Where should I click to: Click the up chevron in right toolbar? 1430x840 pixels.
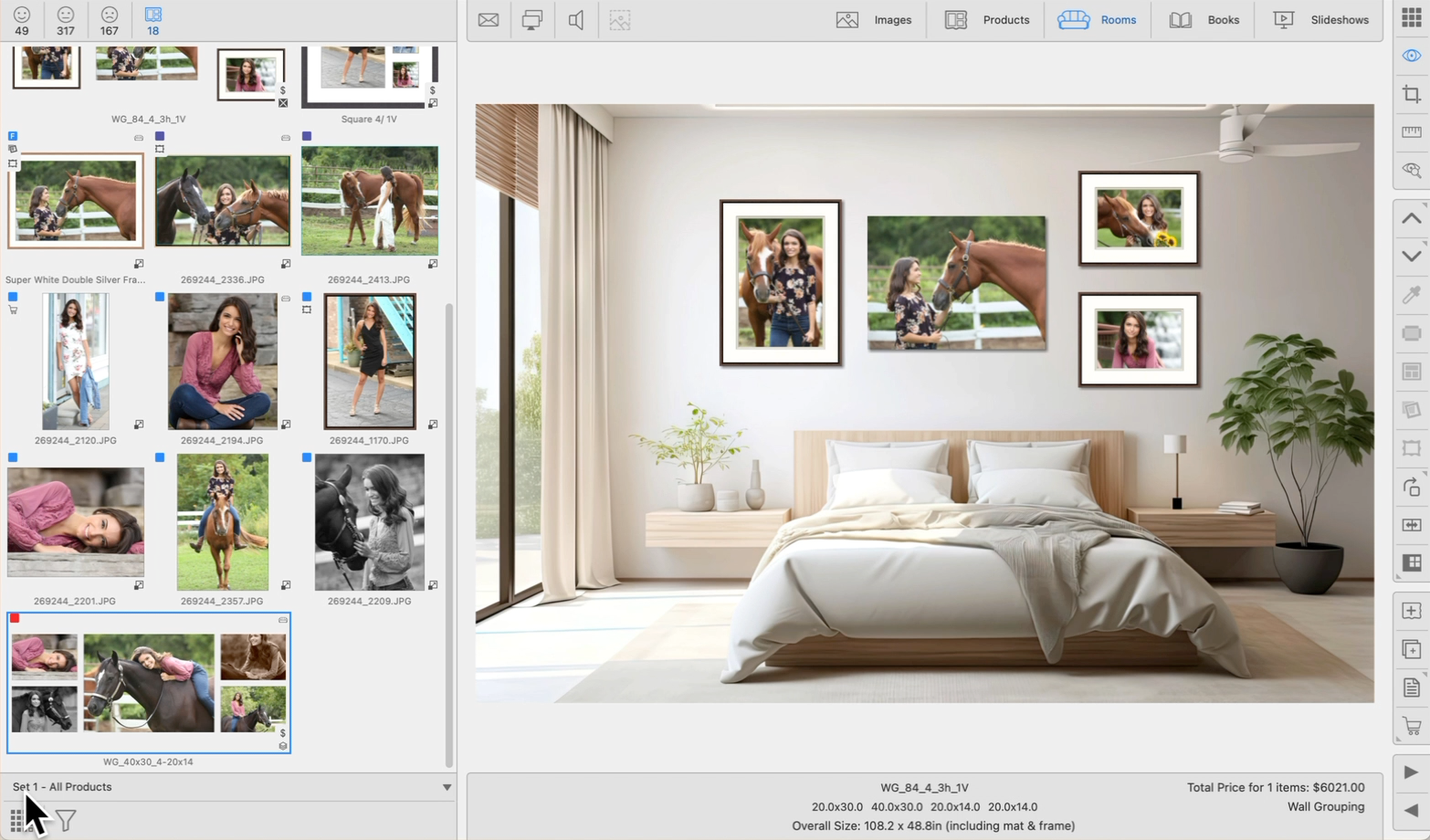coord(1411,218)
